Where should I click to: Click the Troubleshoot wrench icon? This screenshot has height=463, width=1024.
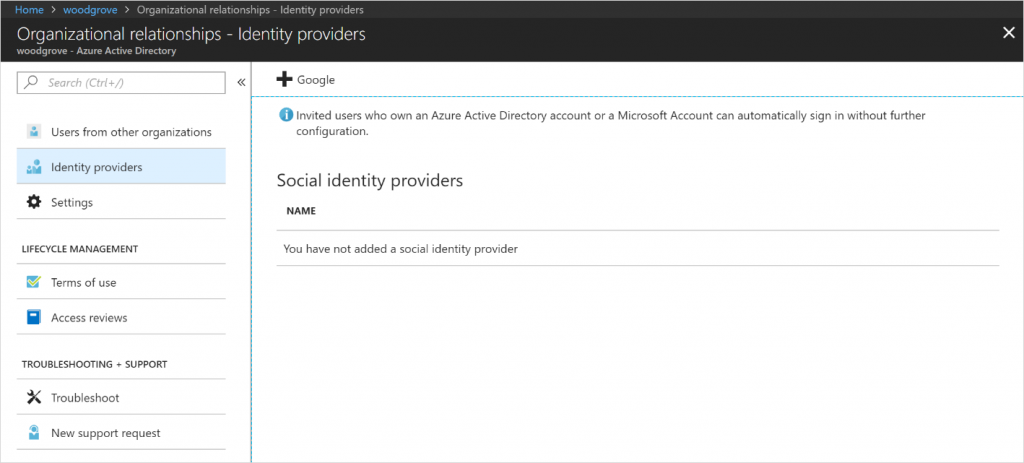33,398
